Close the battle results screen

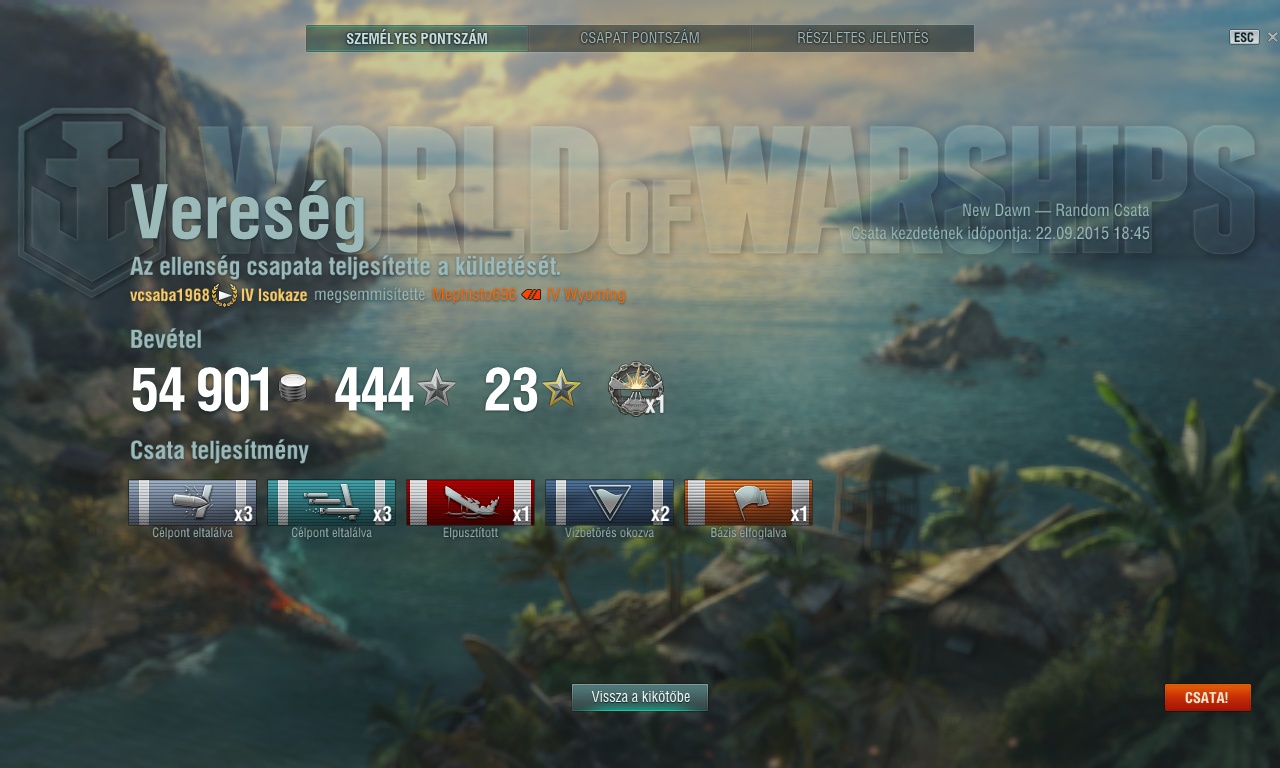coord(1272,37)
